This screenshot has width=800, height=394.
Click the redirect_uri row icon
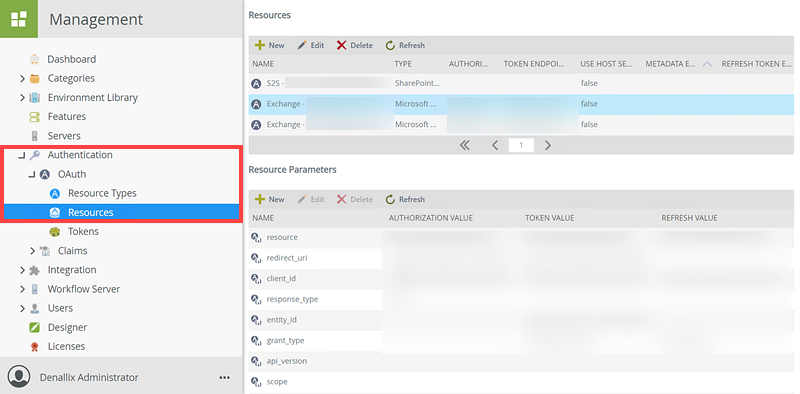click(x=256, y=258)
